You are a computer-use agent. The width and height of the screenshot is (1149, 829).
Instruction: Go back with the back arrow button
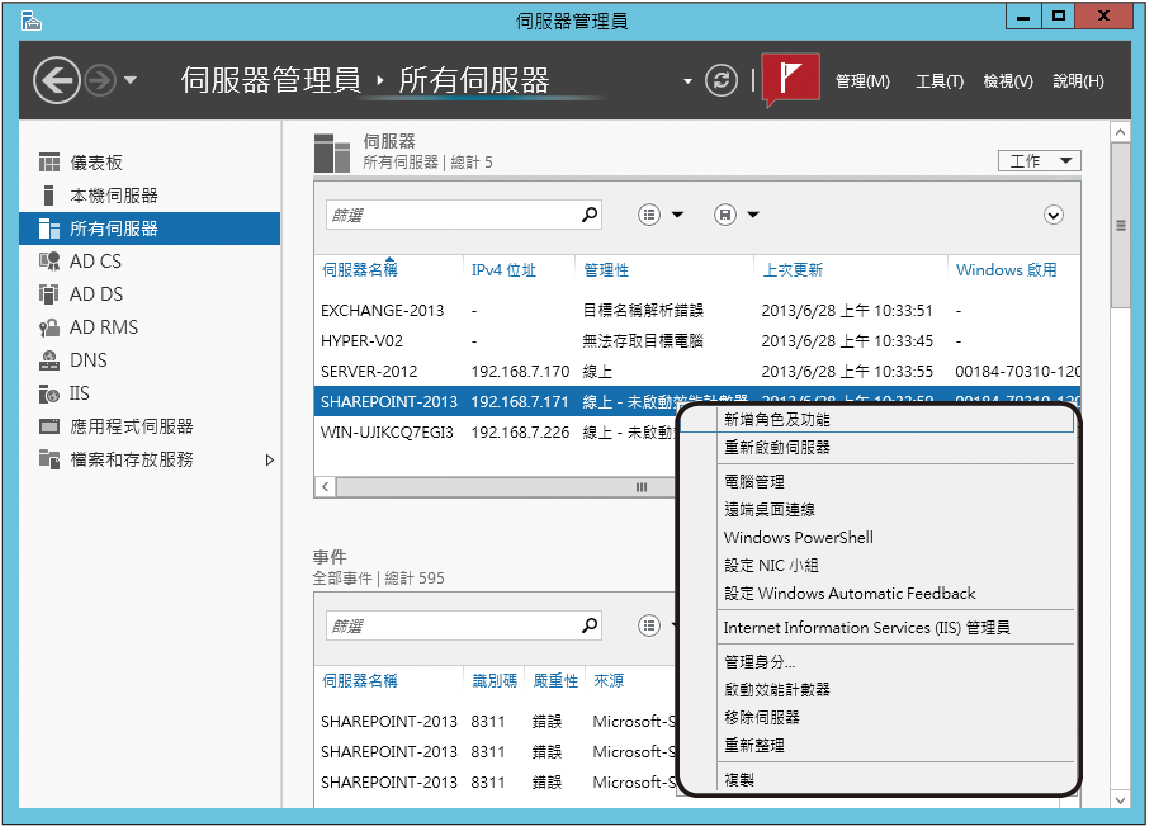pos(56,80)
